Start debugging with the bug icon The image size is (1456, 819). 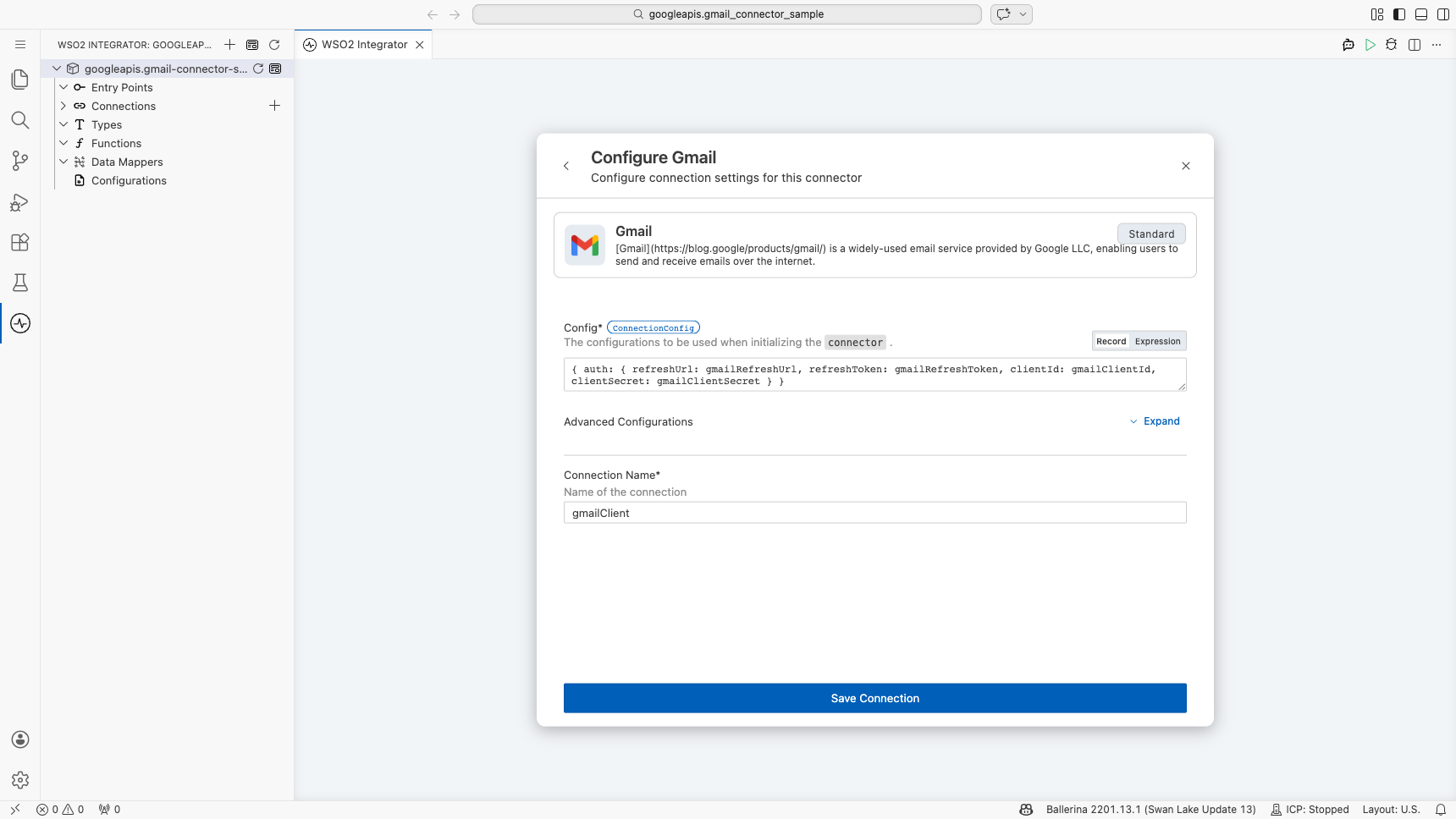[x=1392, y=45]
